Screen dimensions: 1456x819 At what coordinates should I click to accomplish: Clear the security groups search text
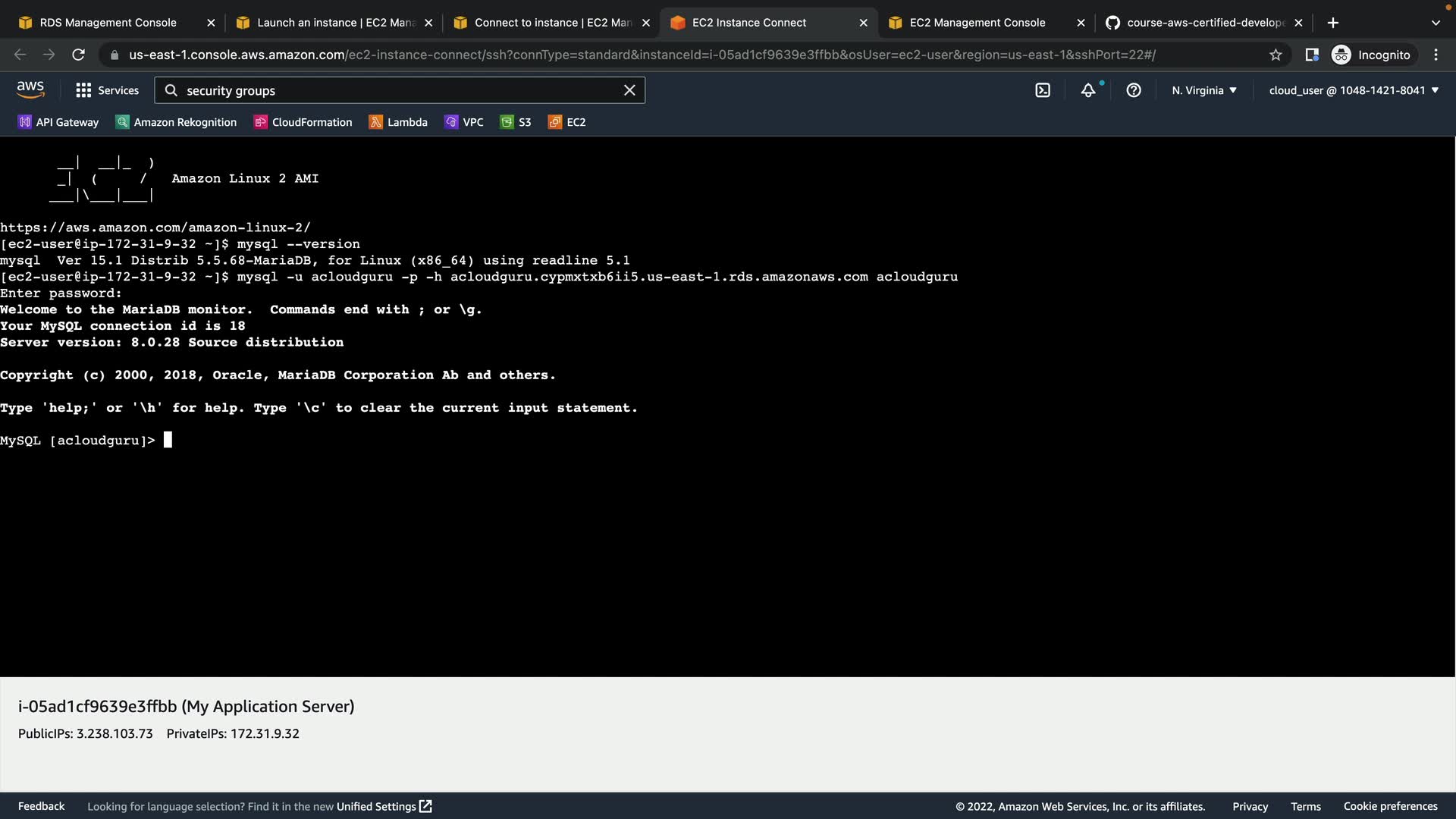point(629,90)
